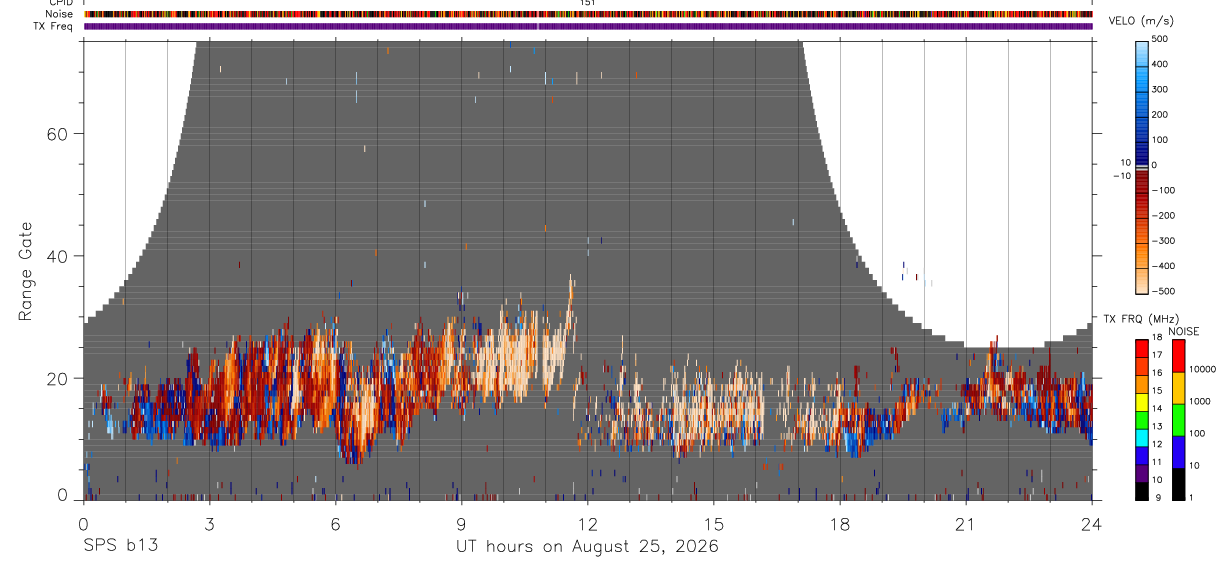Click the red 18 MHz TX frequency swatch
Image resolution: width=1228 pixels, height=567 pixels.
coord(1142,347)
